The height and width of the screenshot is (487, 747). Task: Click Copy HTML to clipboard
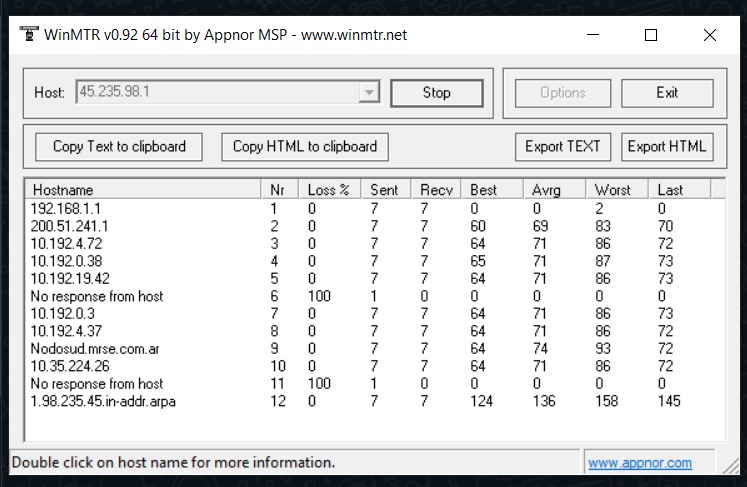(305, 146)
